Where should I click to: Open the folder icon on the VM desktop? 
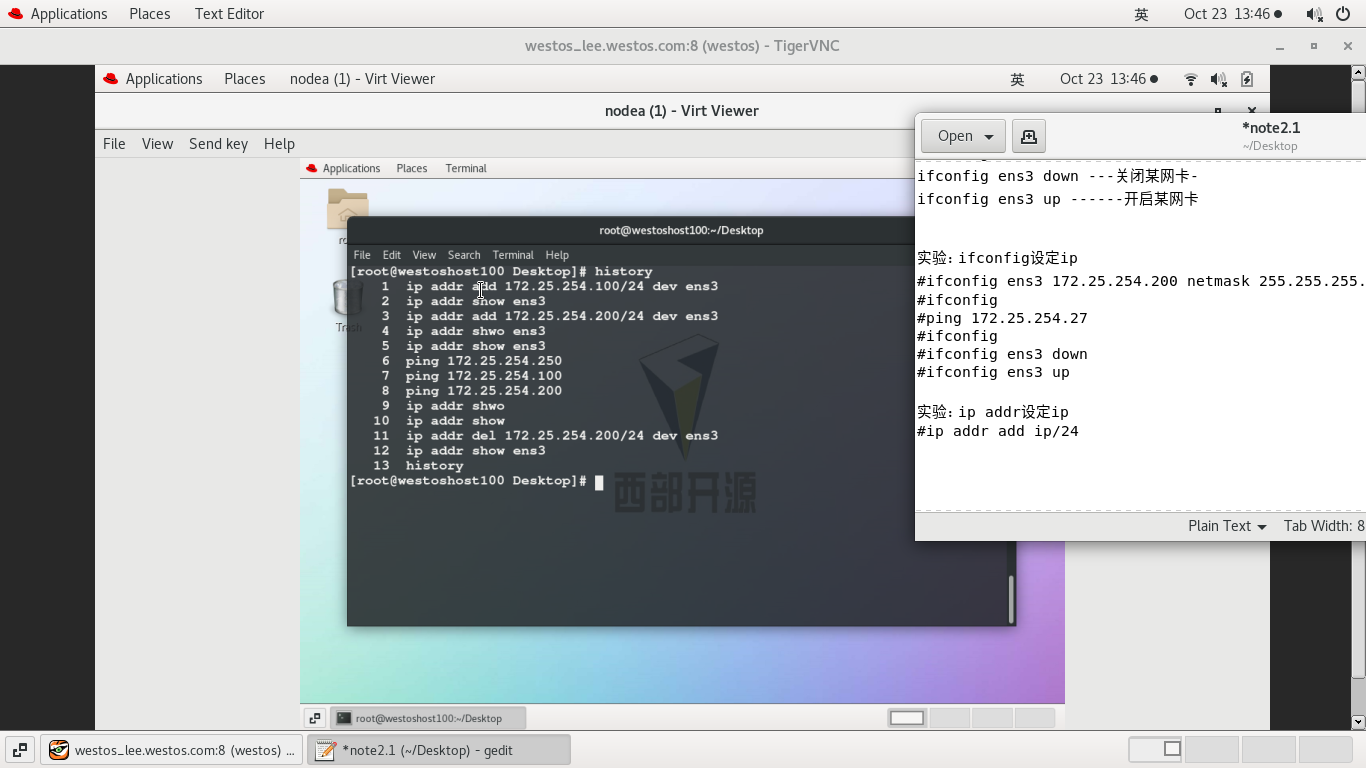coord(347,210)
